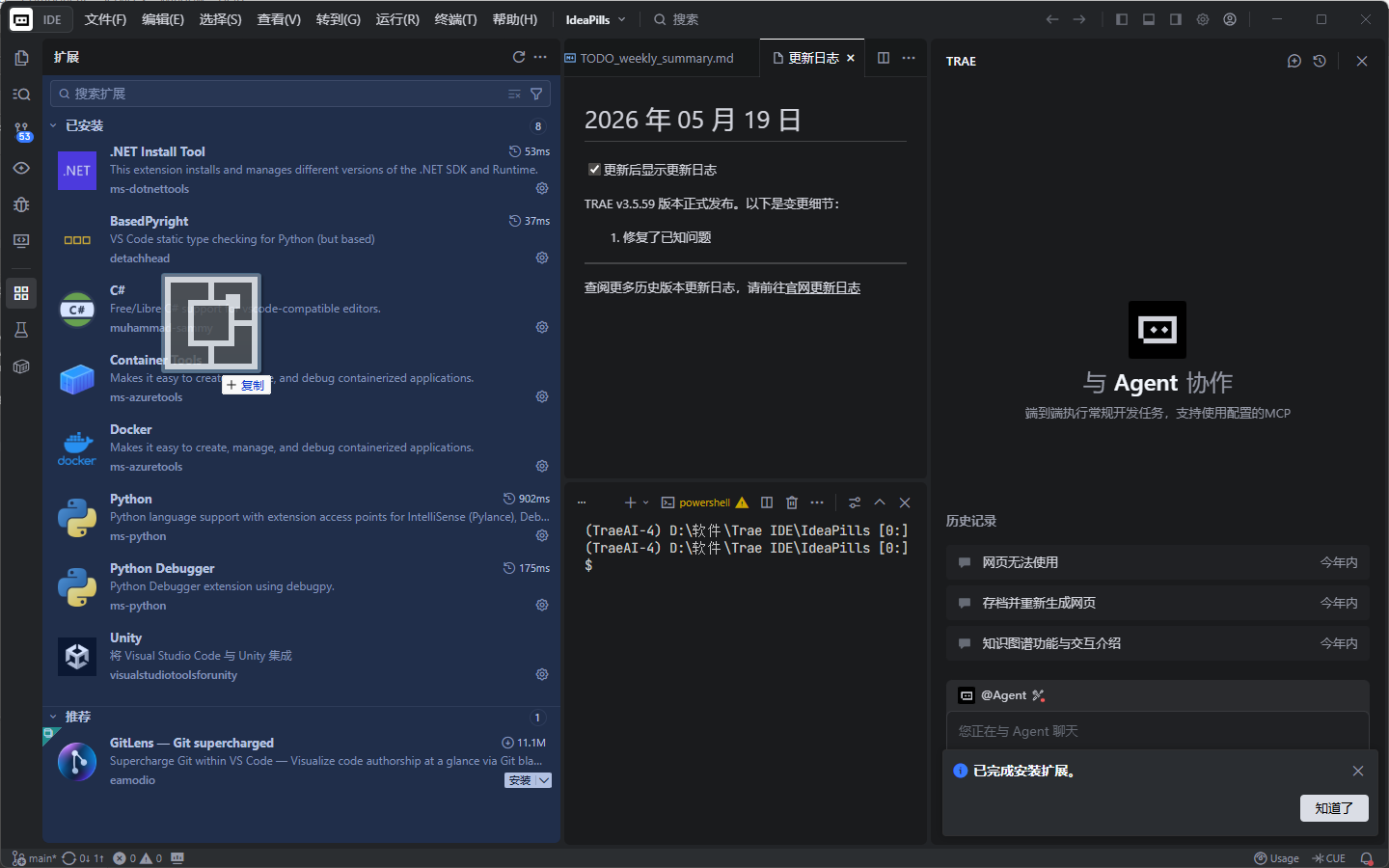Open the 网页无法使用 history conversation
Screen dimensions: 1389x868
(x=1157, y=562)
